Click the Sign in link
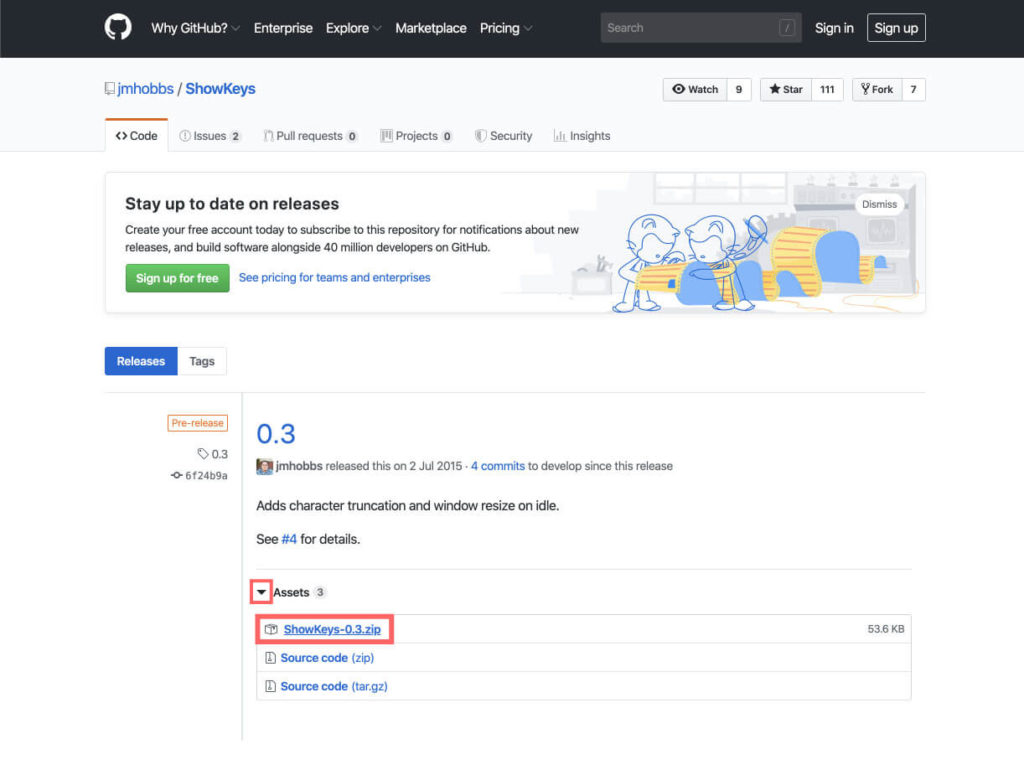1024x770 pixels. tap(834, 28)
